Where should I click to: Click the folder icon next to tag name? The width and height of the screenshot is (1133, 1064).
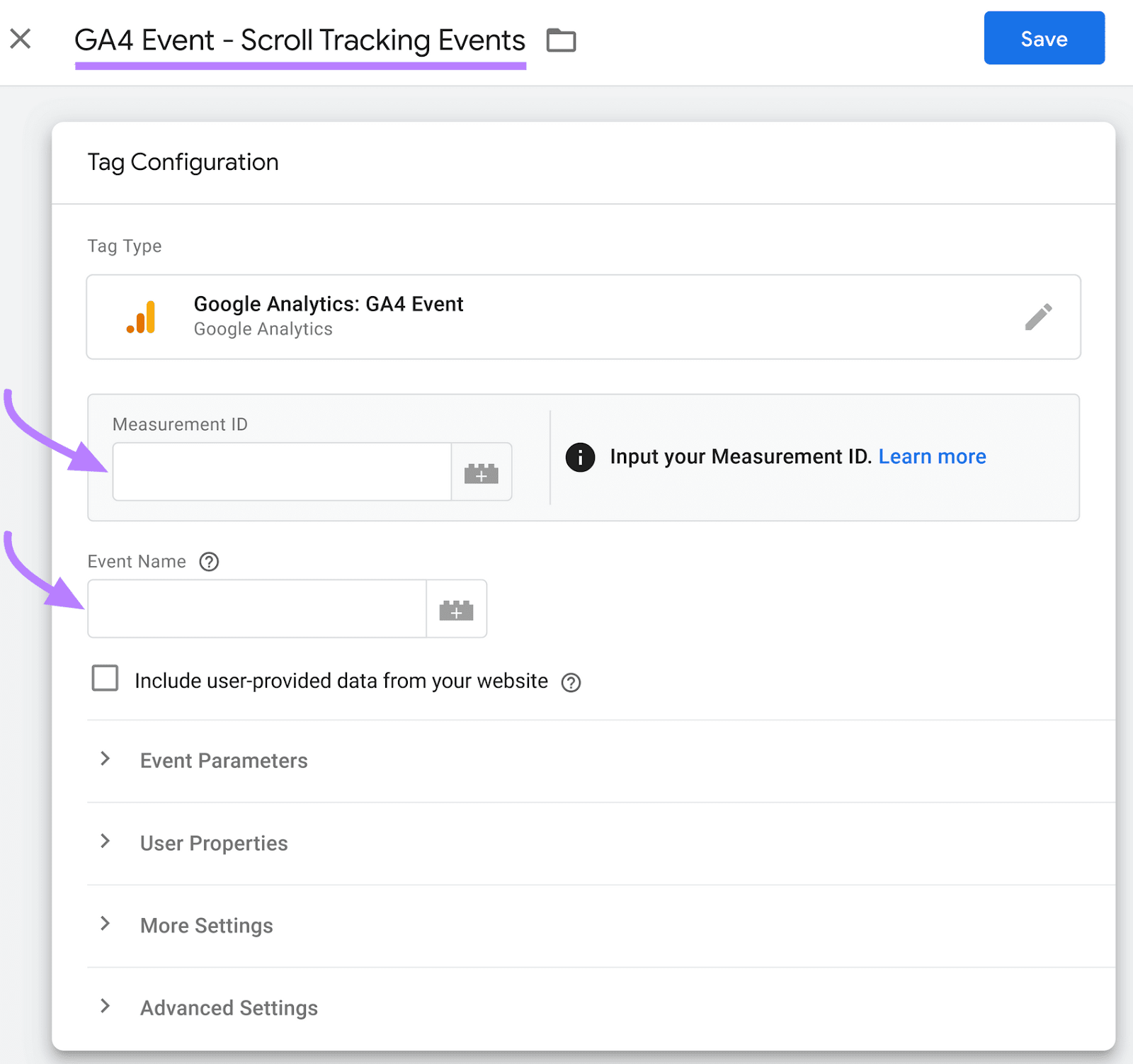[x=561, y=40]
